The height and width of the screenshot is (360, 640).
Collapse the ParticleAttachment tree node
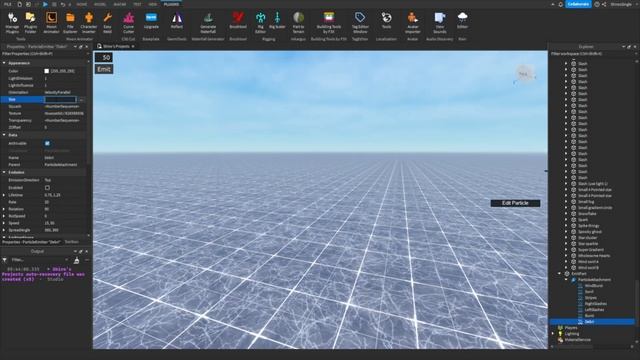(x=566, y=280)
